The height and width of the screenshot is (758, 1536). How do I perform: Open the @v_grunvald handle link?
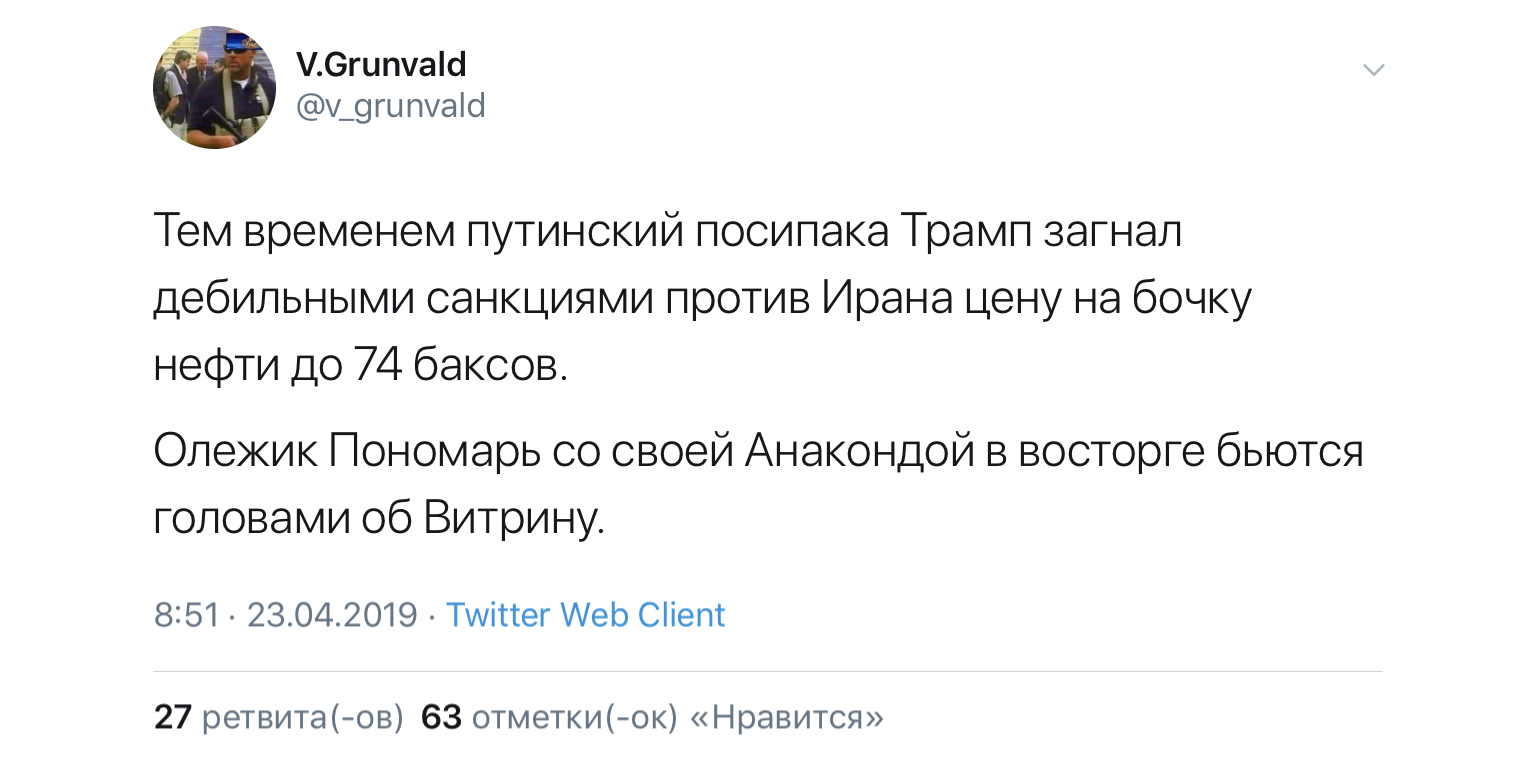click(x=390, y=105)
